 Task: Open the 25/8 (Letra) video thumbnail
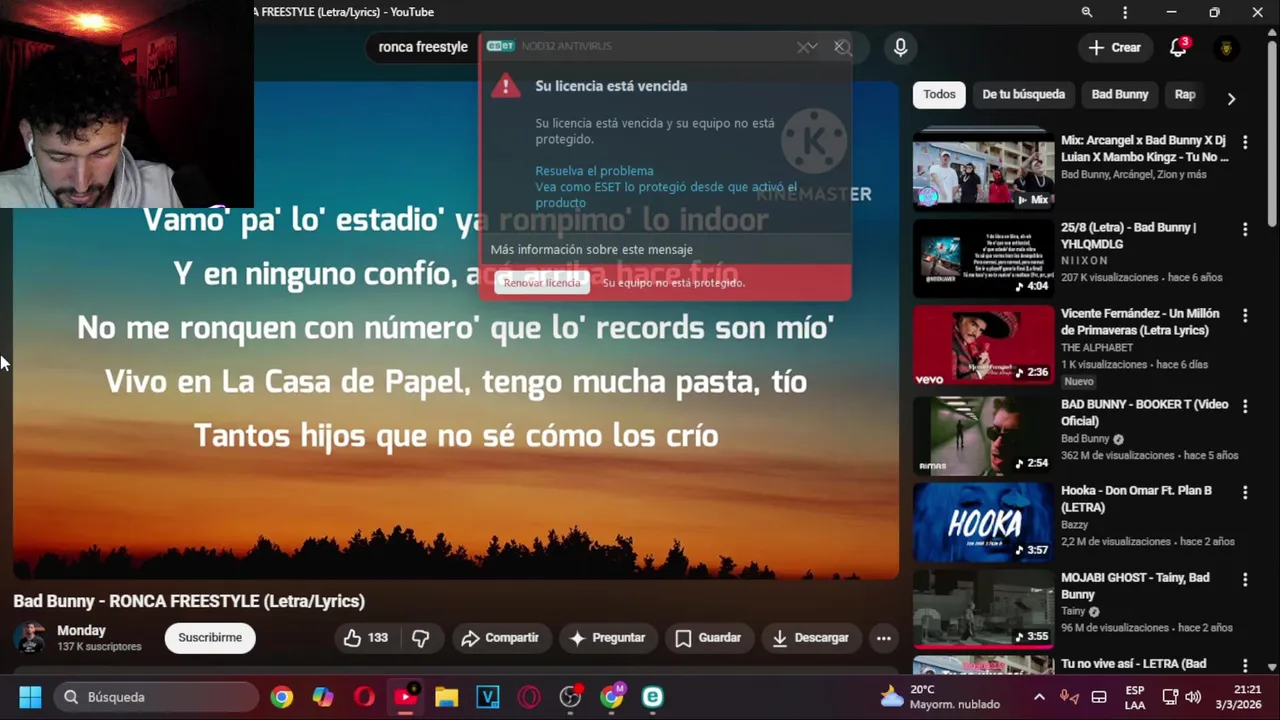click(983, 258)
